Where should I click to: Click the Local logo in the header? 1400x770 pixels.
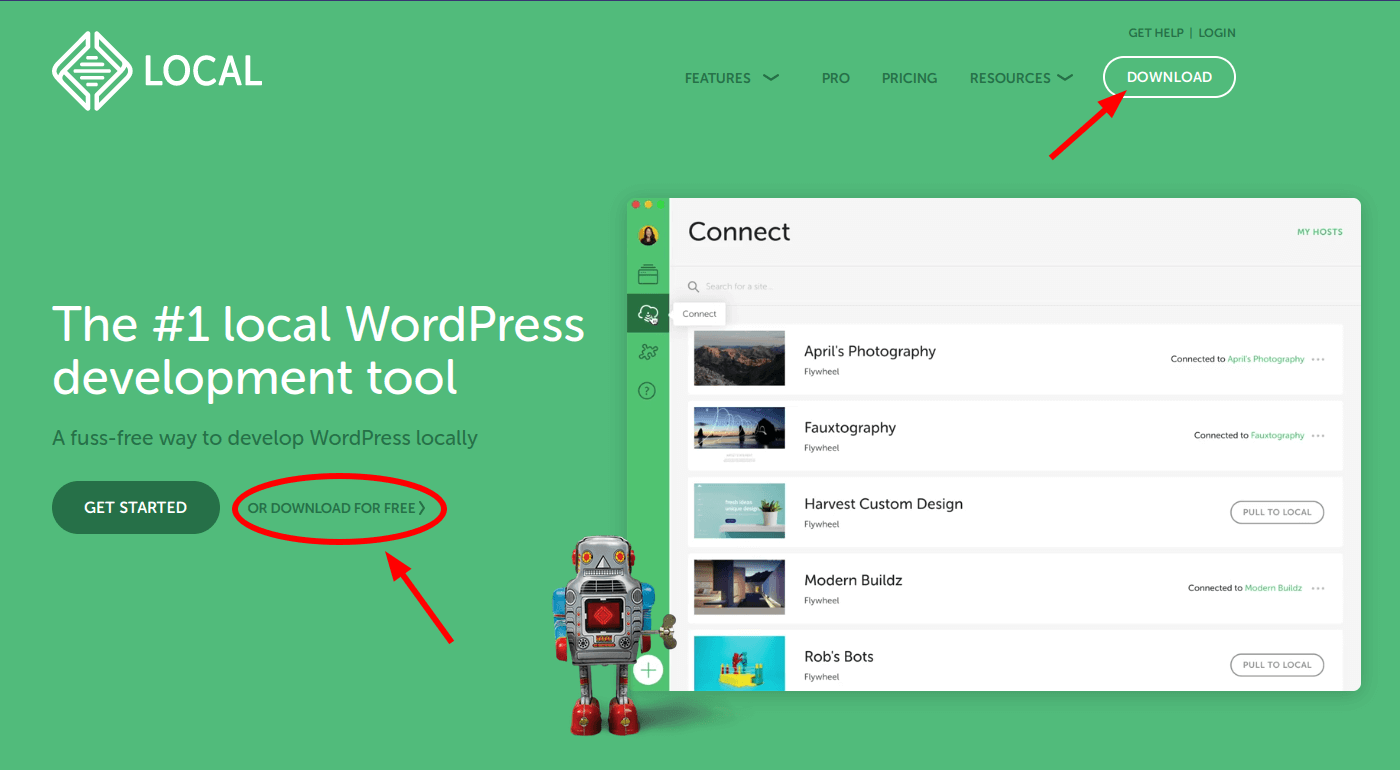pyautogui.click(x=157, y=71)
